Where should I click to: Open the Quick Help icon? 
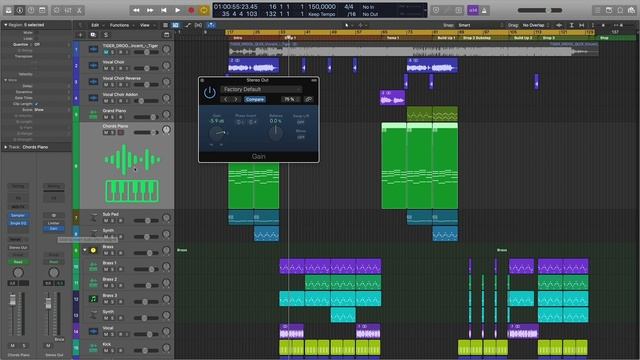[31, 10]
